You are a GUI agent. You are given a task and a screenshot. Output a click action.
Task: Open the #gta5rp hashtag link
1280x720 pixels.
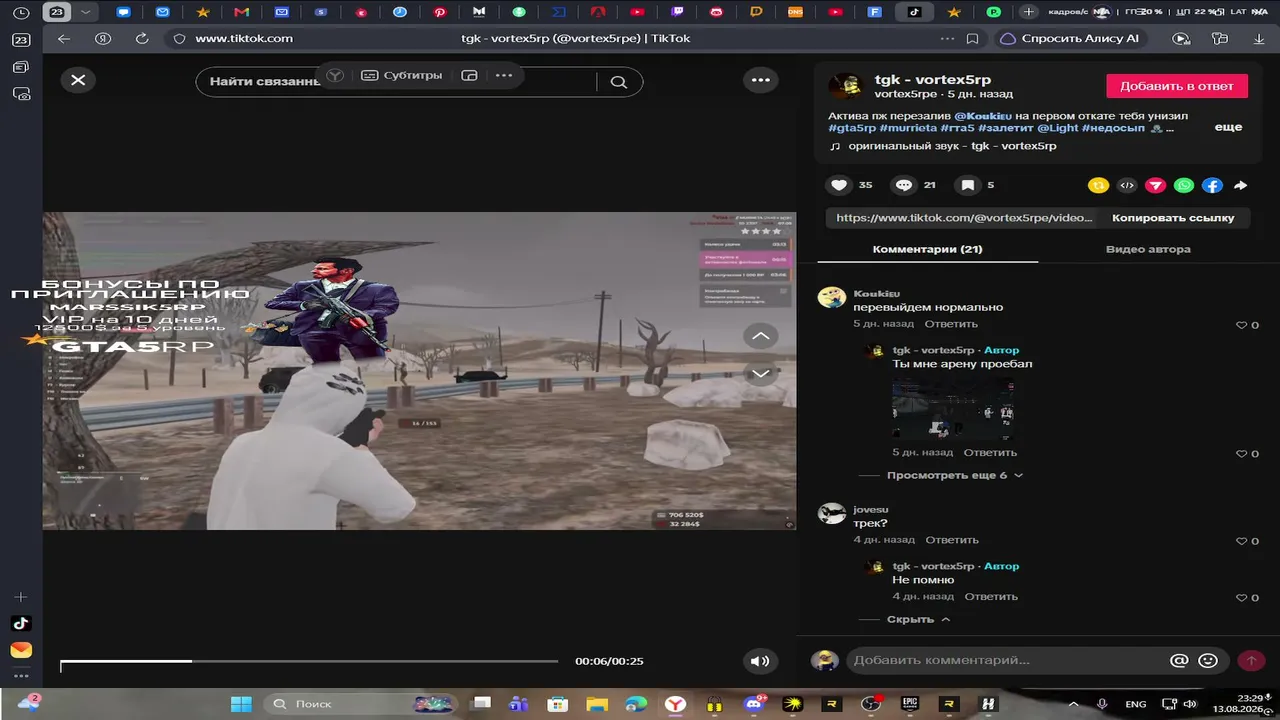[853, 128]
